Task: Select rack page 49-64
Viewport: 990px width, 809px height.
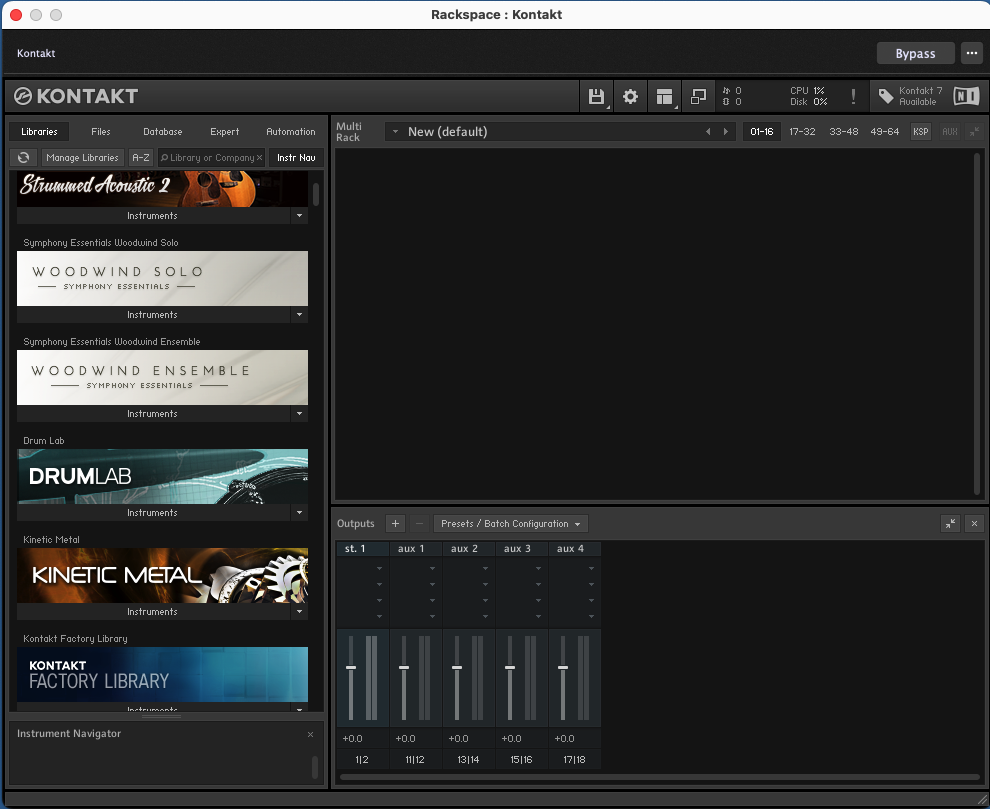Action: [x=885, y=131]
